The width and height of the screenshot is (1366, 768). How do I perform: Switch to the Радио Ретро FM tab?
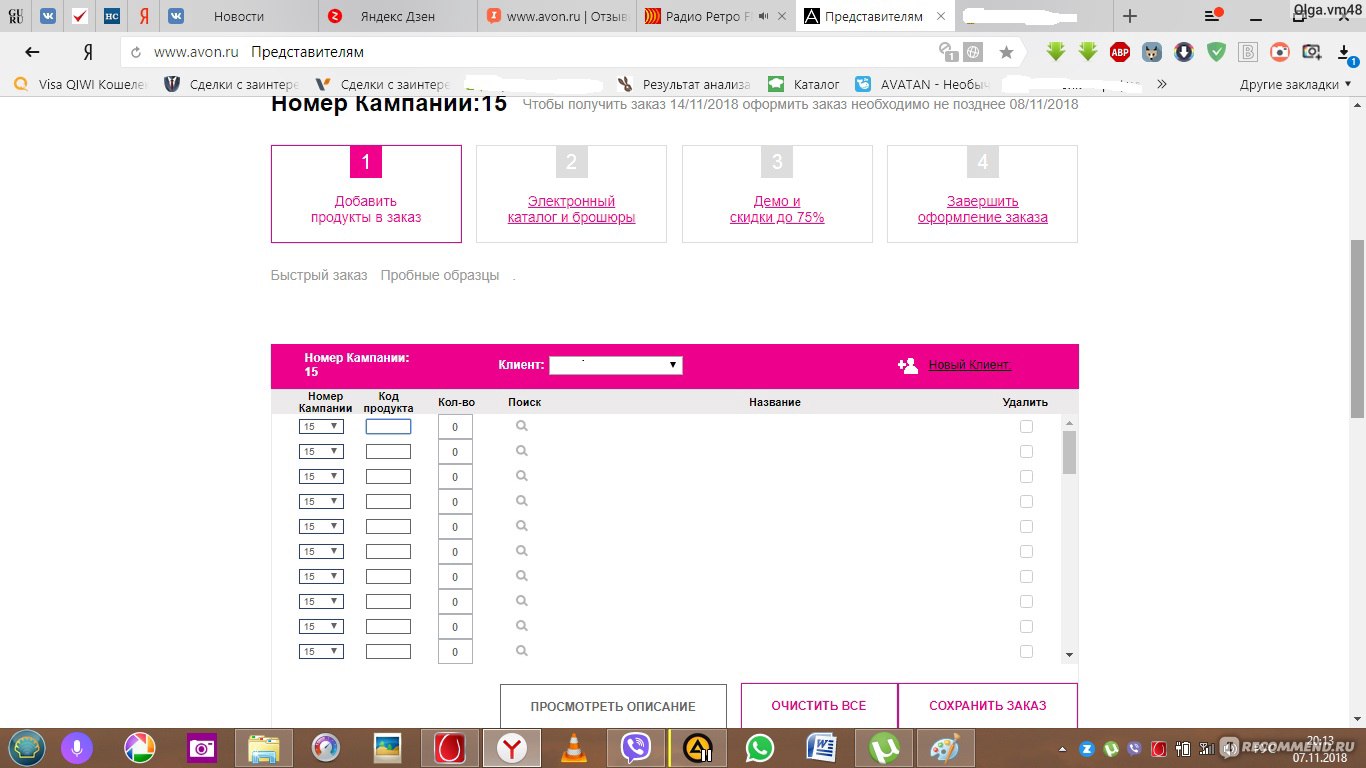click(715, 16)
